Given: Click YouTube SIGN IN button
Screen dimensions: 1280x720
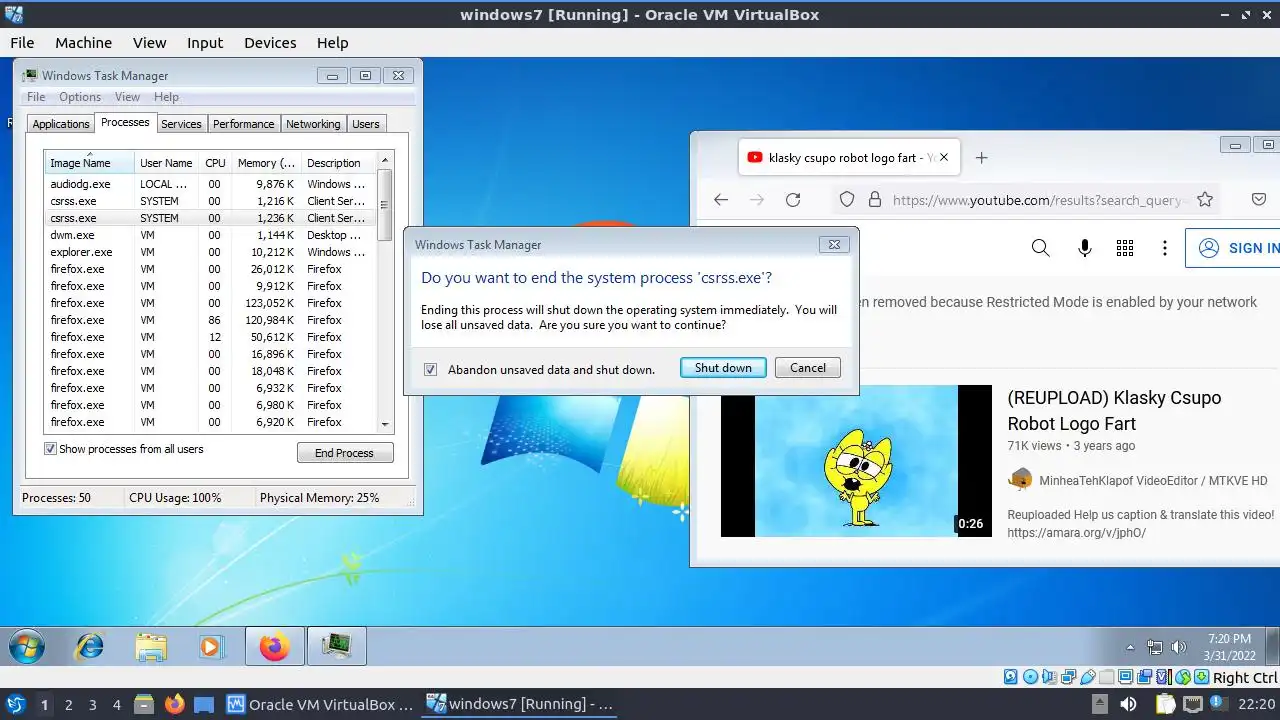Looking at the screenshot, I should pyautogui.click(x=1234, y=248).
